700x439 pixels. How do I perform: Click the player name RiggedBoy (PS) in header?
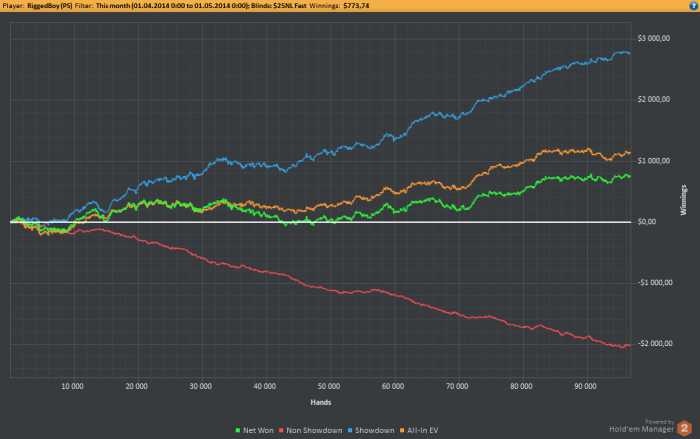click(x=50, y=6)
